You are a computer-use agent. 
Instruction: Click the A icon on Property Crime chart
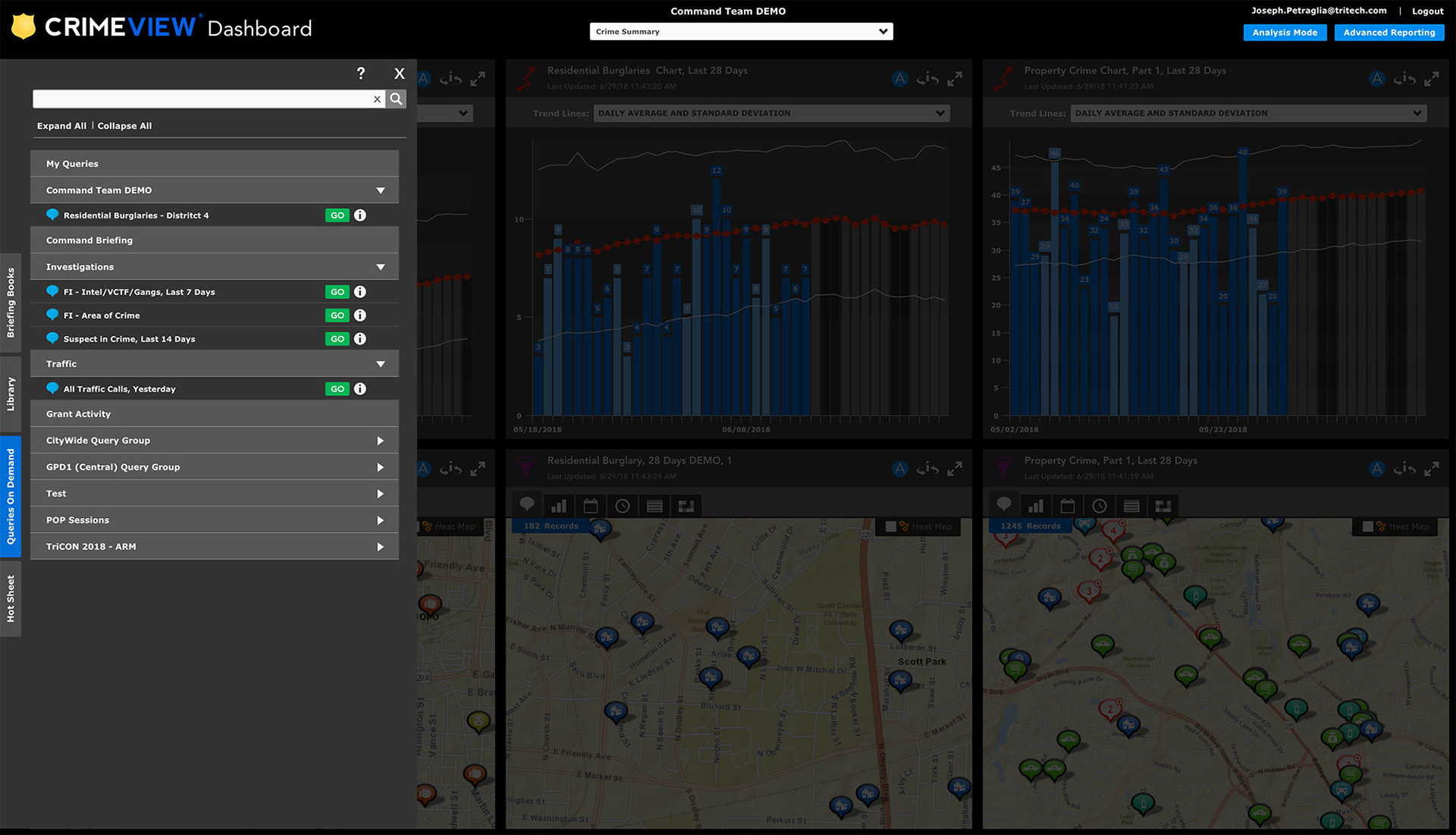pyautogui.click(x=1377, y=79)
